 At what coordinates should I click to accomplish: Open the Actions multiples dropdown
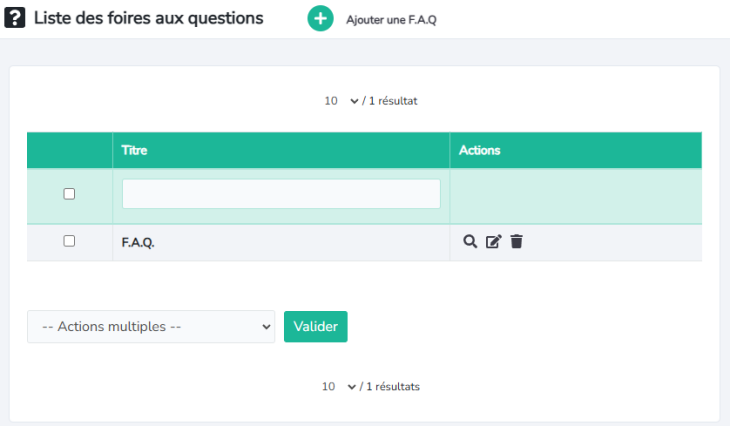pos(151,326)
